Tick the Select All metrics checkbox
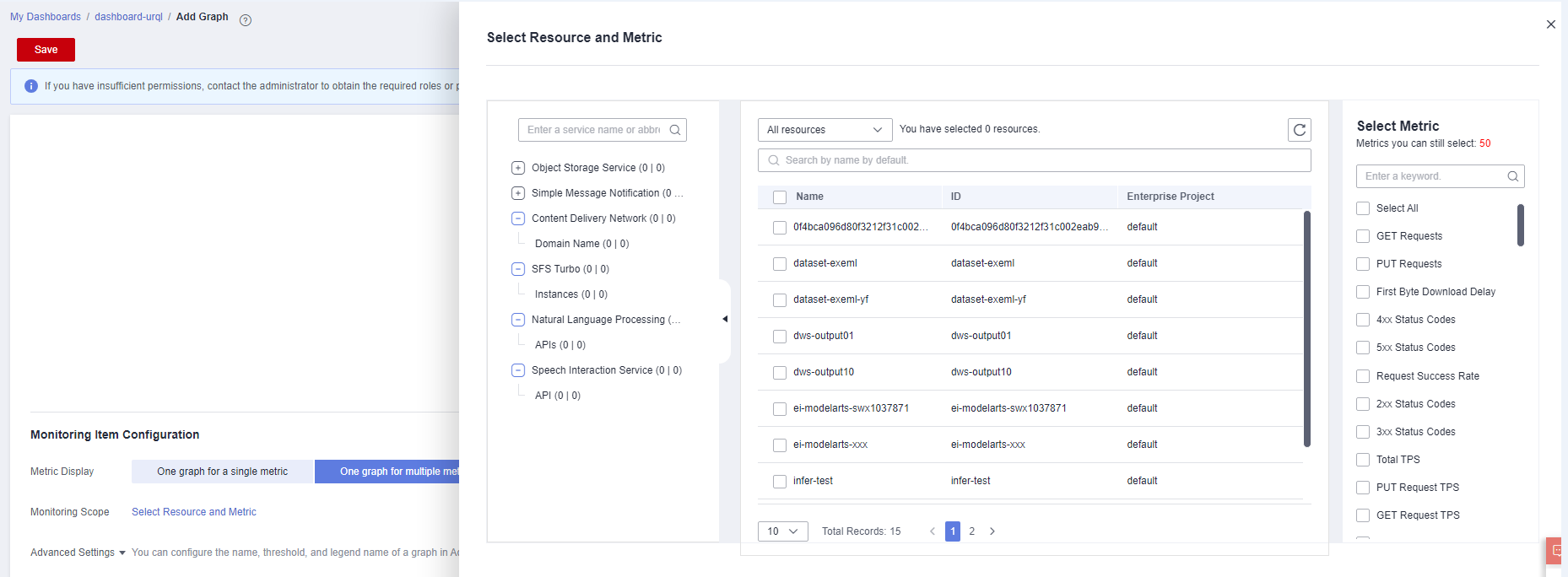Viewport: 1568px width, 577px height. click(1363, 208)
